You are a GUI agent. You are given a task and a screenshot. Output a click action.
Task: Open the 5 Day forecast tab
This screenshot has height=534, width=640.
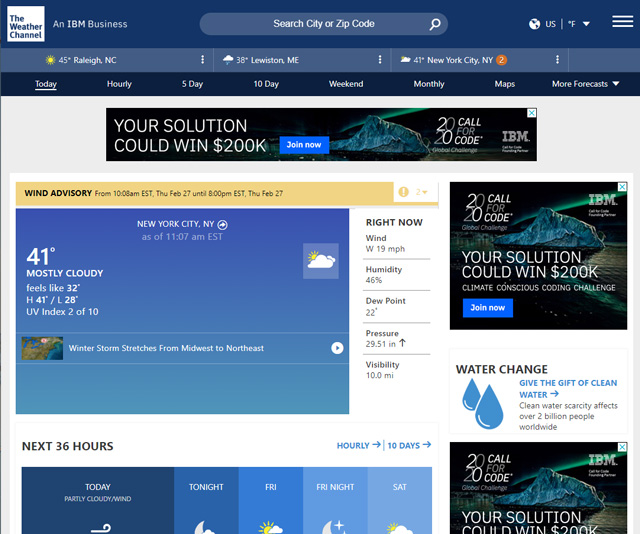point(192,84)
